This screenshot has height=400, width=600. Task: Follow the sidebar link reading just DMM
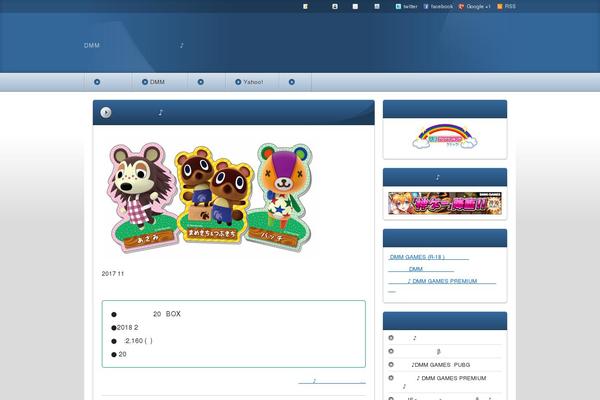coord(421,269)
